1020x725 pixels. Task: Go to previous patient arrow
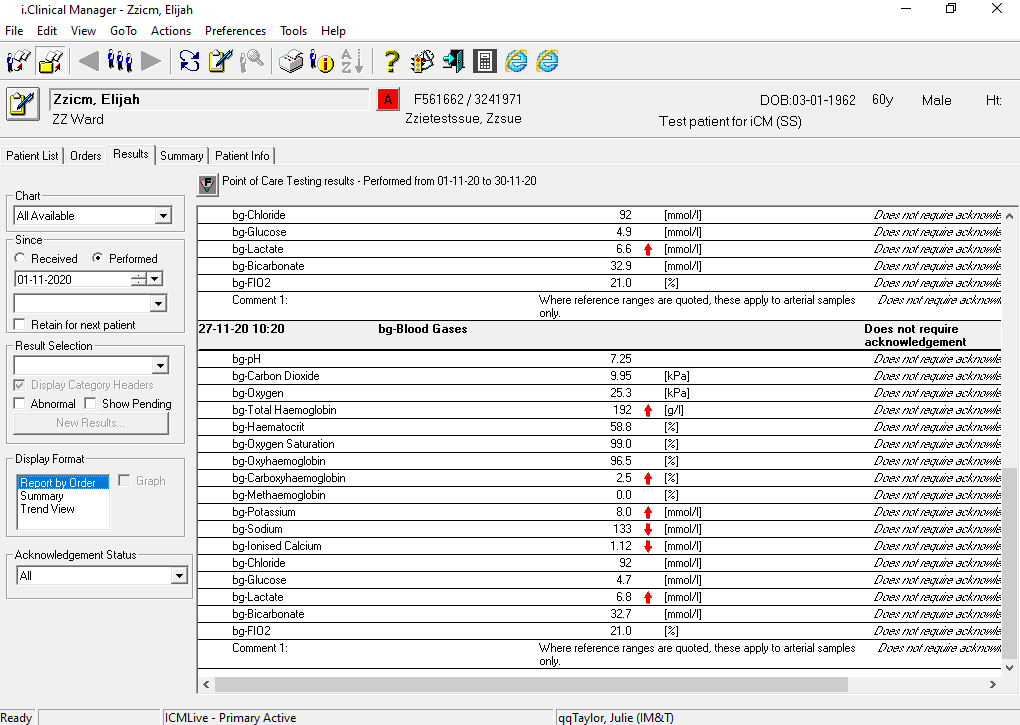point(89,61)
